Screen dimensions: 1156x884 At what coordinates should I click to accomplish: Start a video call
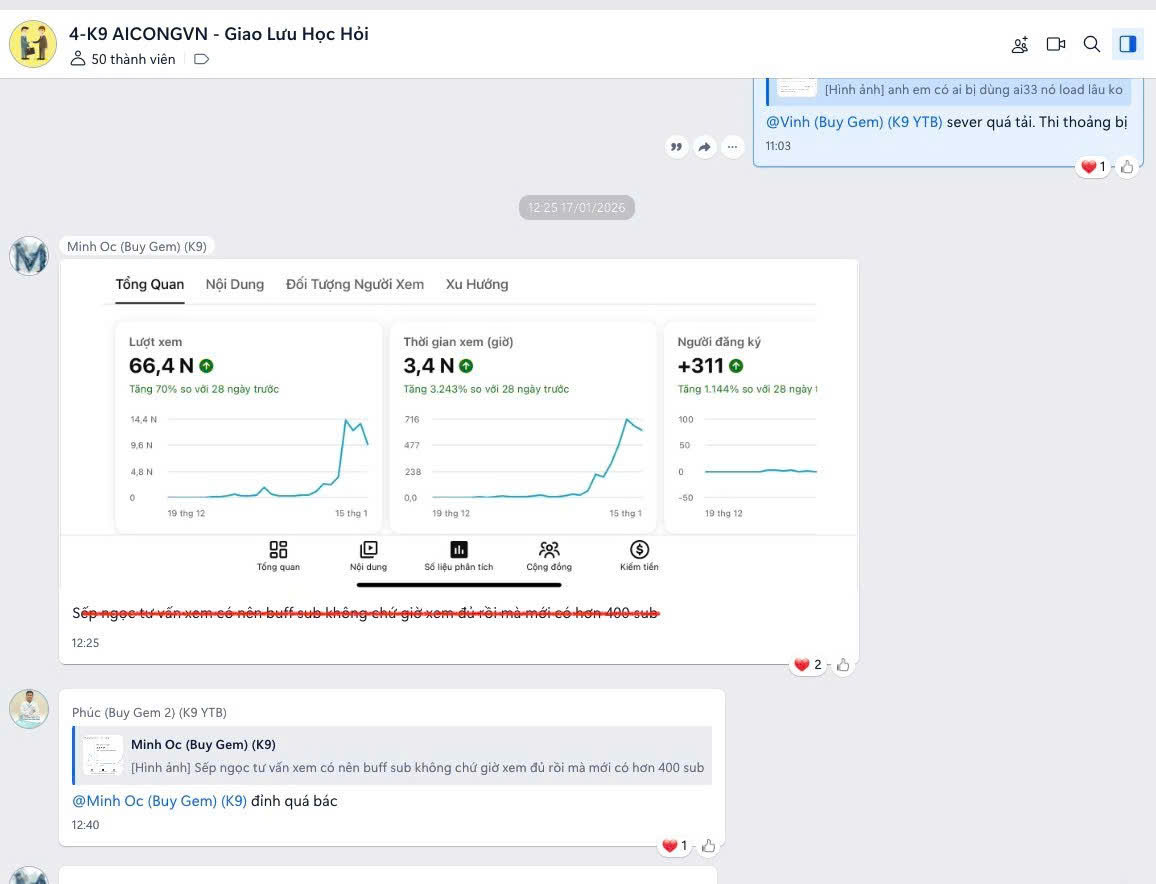point(1056,44)
